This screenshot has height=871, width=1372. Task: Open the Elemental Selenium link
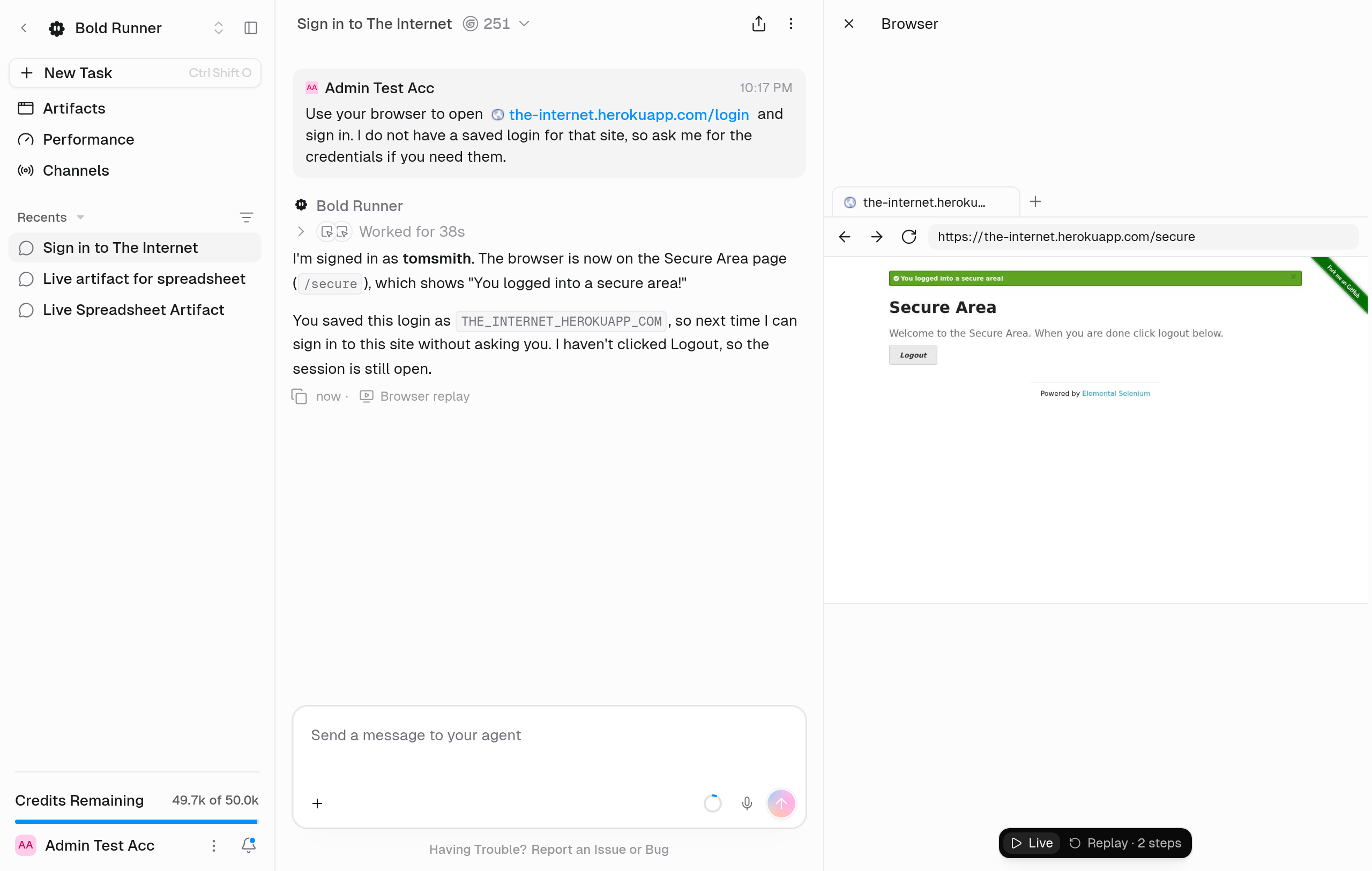coord(1116,394)
